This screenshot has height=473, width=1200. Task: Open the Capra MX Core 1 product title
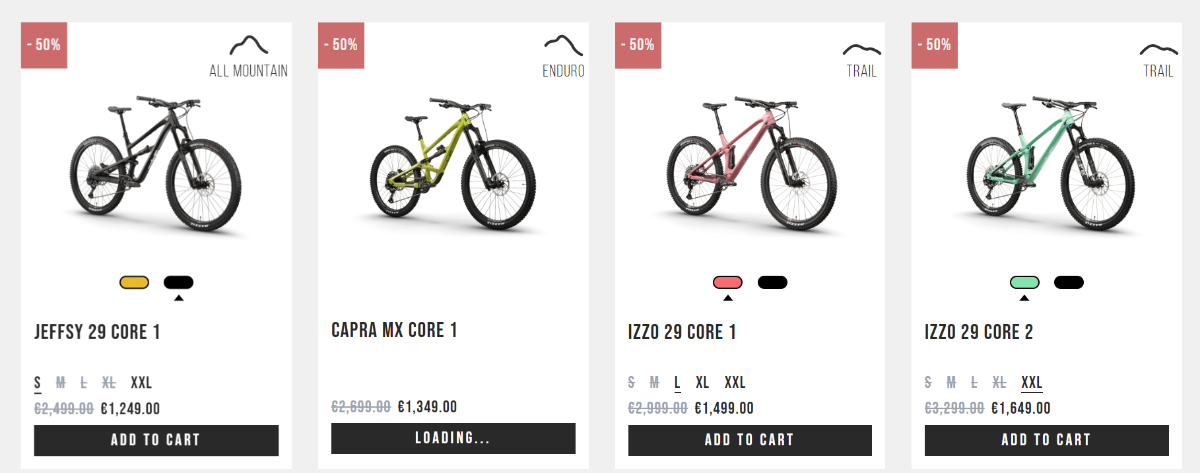(394, 330)
